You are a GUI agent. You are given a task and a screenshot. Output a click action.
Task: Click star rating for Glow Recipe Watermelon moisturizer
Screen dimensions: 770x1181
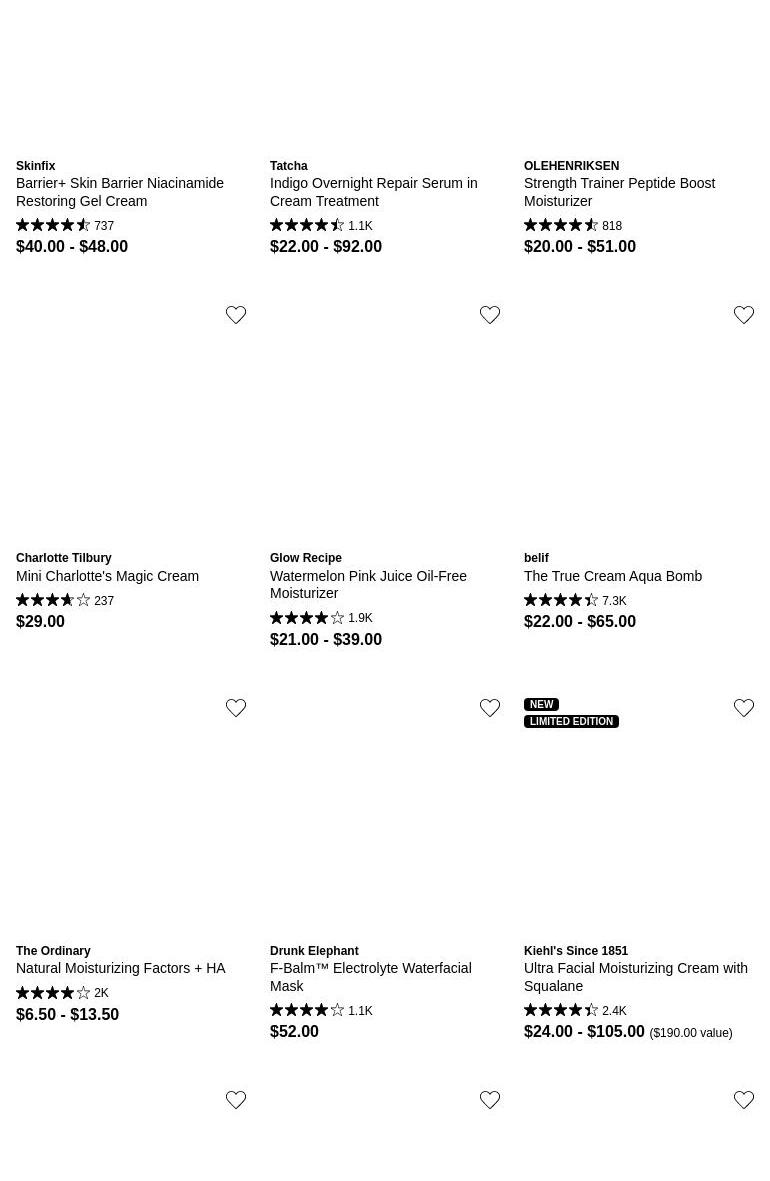tap(307, 618)
